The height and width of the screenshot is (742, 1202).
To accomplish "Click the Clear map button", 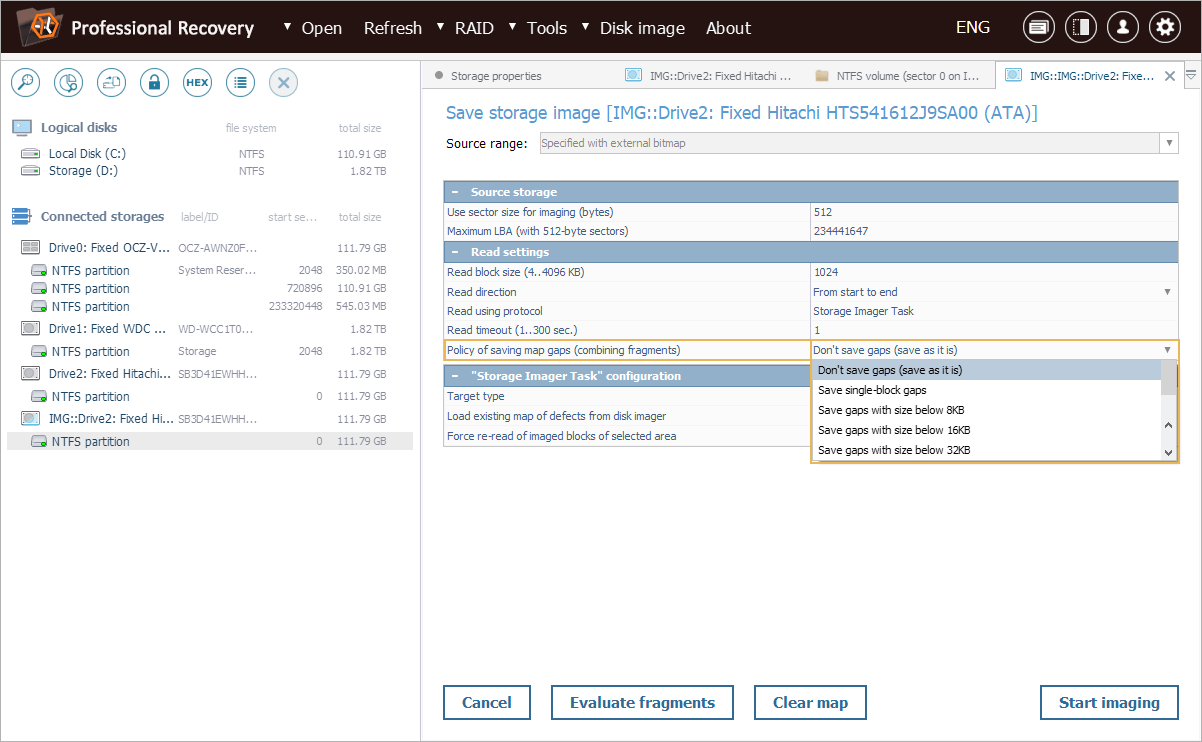I will (810, 702).
